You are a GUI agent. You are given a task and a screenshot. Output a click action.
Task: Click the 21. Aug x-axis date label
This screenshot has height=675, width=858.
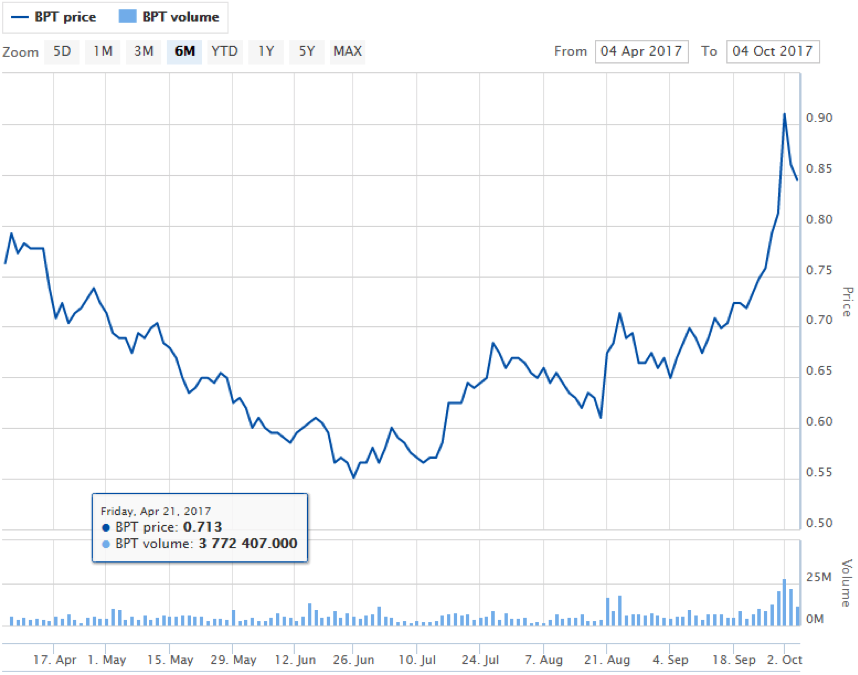click(x=605, y=660)
